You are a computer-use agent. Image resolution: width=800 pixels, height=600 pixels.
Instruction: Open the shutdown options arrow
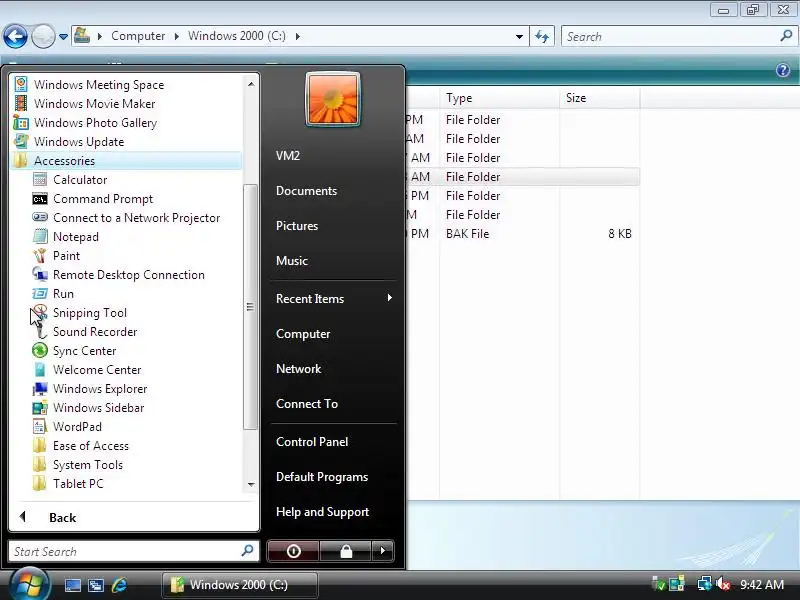tap(383, 551)
